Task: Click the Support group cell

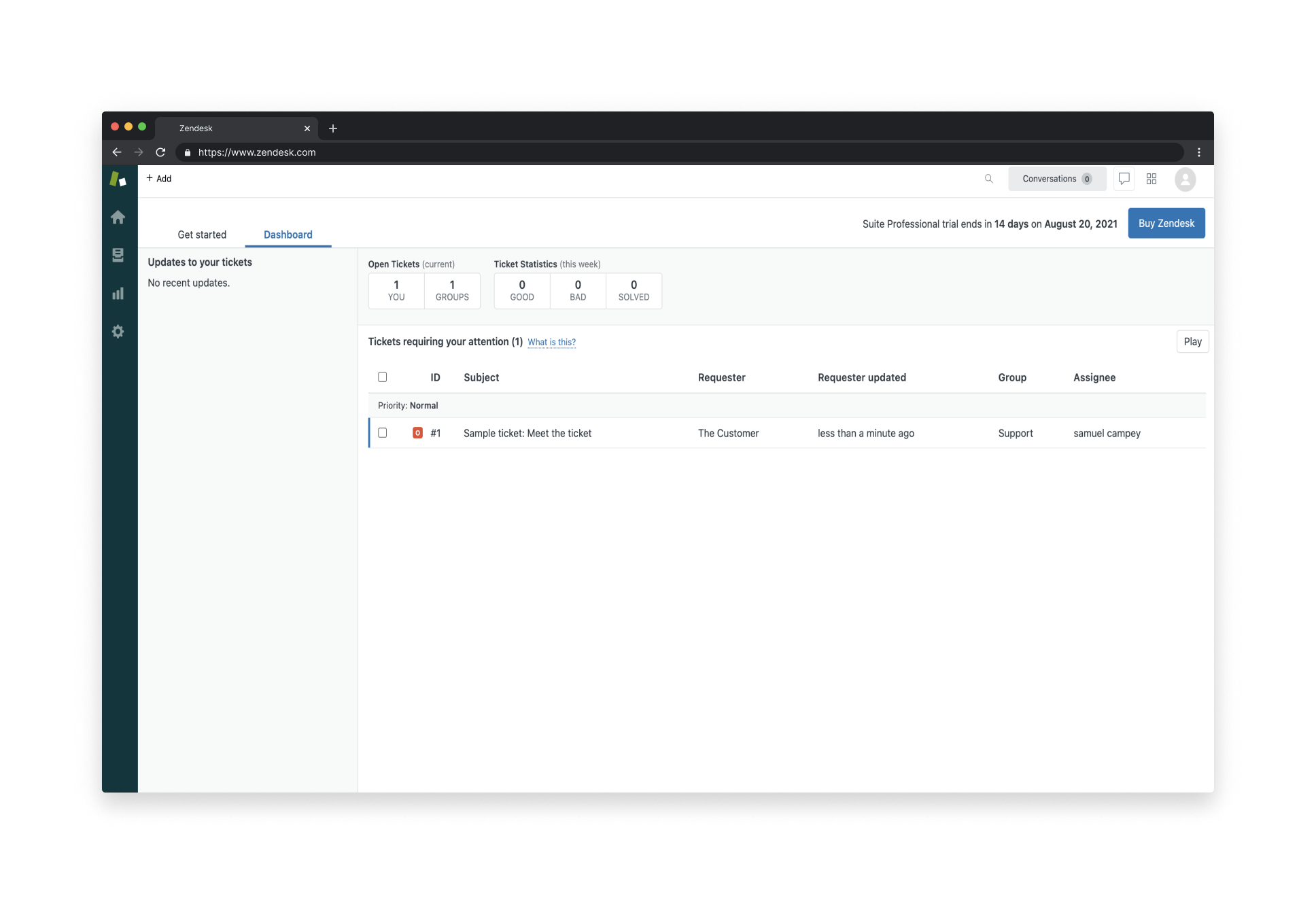Action: click(x=1016, y=434)
